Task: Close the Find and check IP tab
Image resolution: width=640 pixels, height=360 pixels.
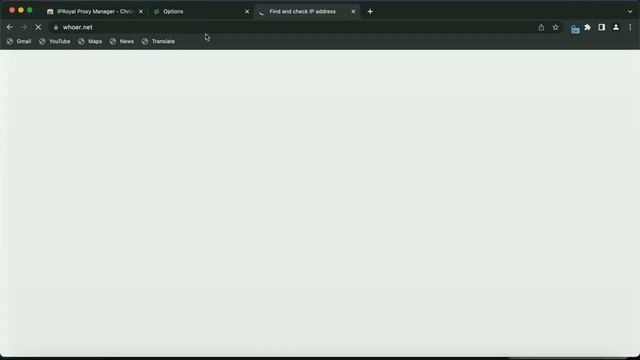Action: point(353,11)
